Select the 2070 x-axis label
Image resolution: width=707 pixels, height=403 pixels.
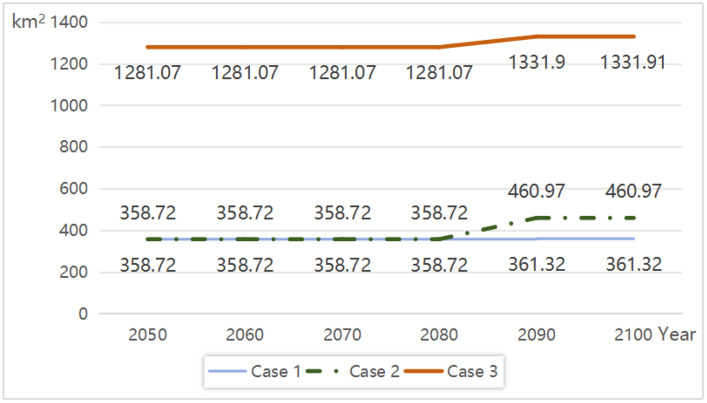[x=342, y=335]
